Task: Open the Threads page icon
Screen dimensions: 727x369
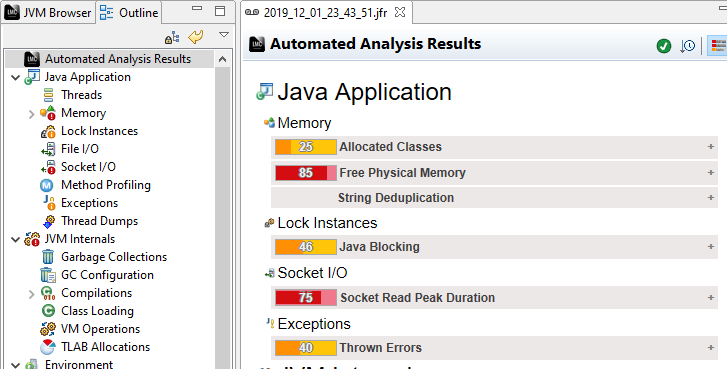Action: point(48,95)
